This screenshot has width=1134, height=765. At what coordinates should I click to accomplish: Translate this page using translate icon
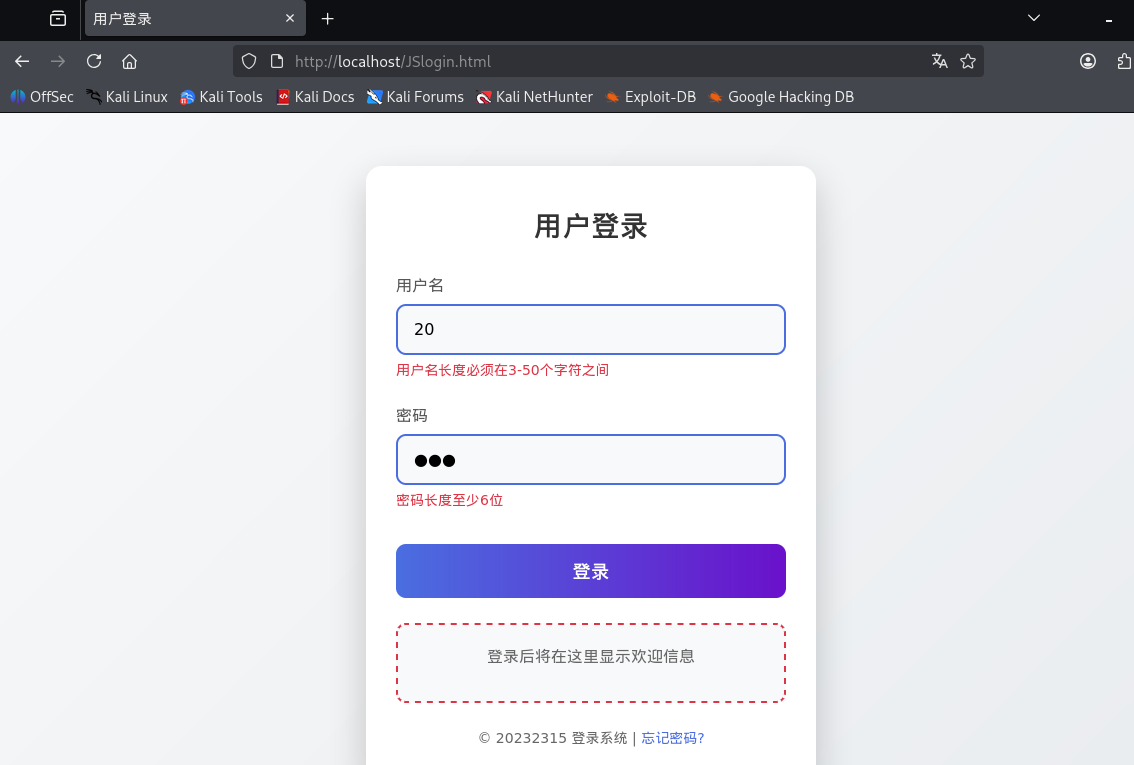(939, 61)
